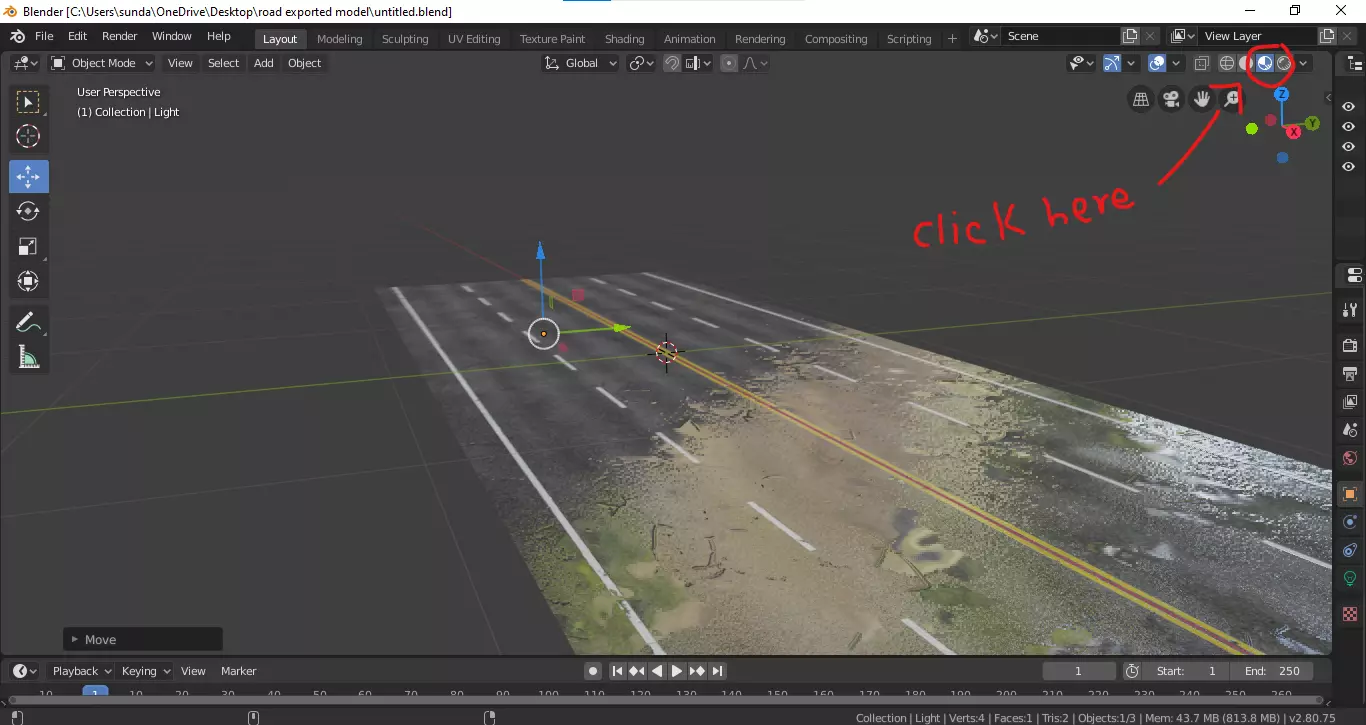Toggle snapping magnet
This screenshot has height=725, width=1366.
[x=672, y=63]
